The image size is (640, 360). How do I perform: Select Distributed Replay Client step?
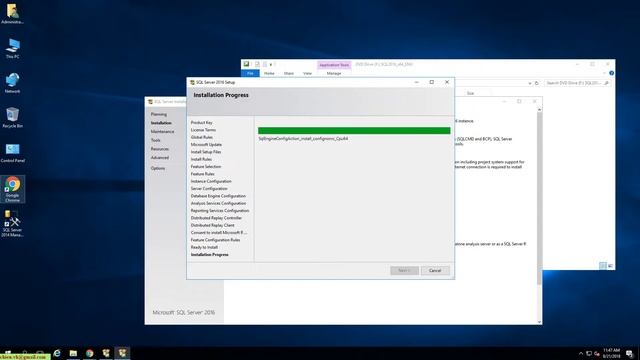(x=213, y=225)
